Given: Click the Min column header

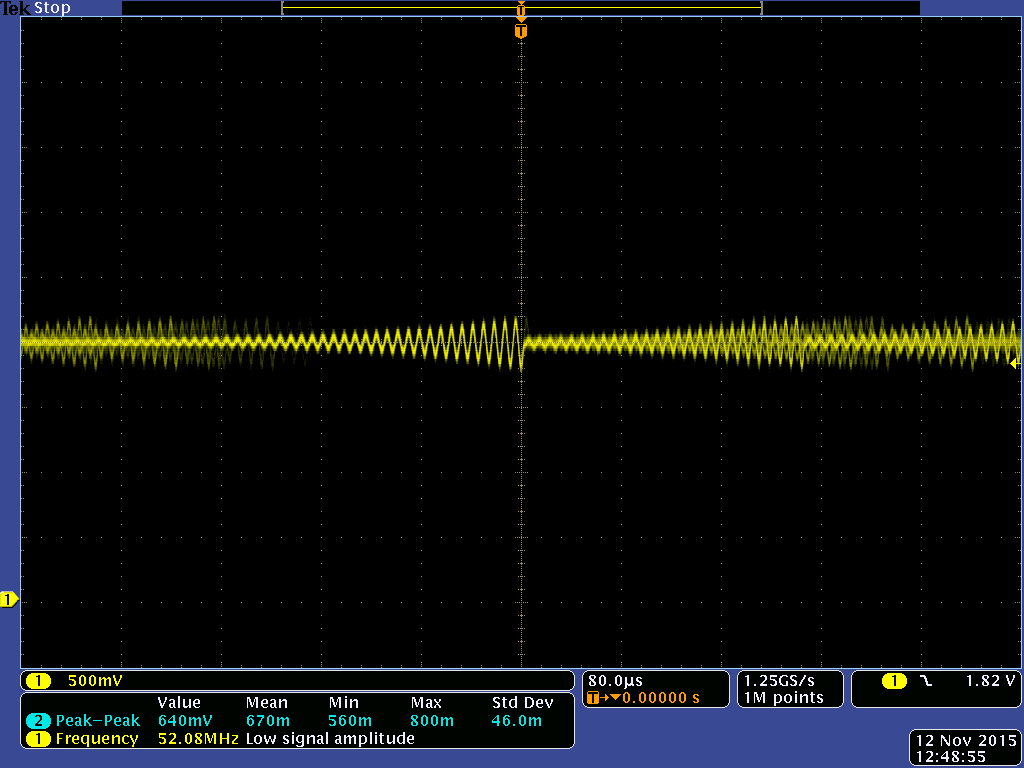Looking at the screenshot, I should (x=344, y=703).
